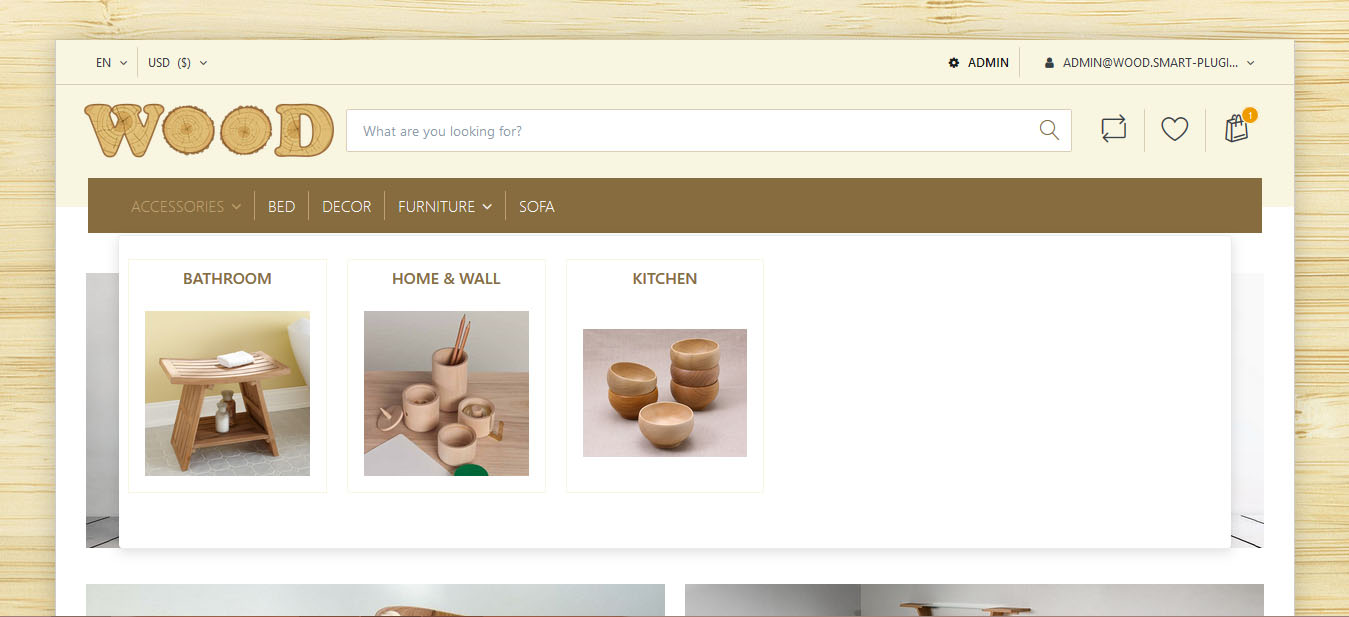Expand the Furniture menu chevron
1349x617 pixels.
click(487, 207)
